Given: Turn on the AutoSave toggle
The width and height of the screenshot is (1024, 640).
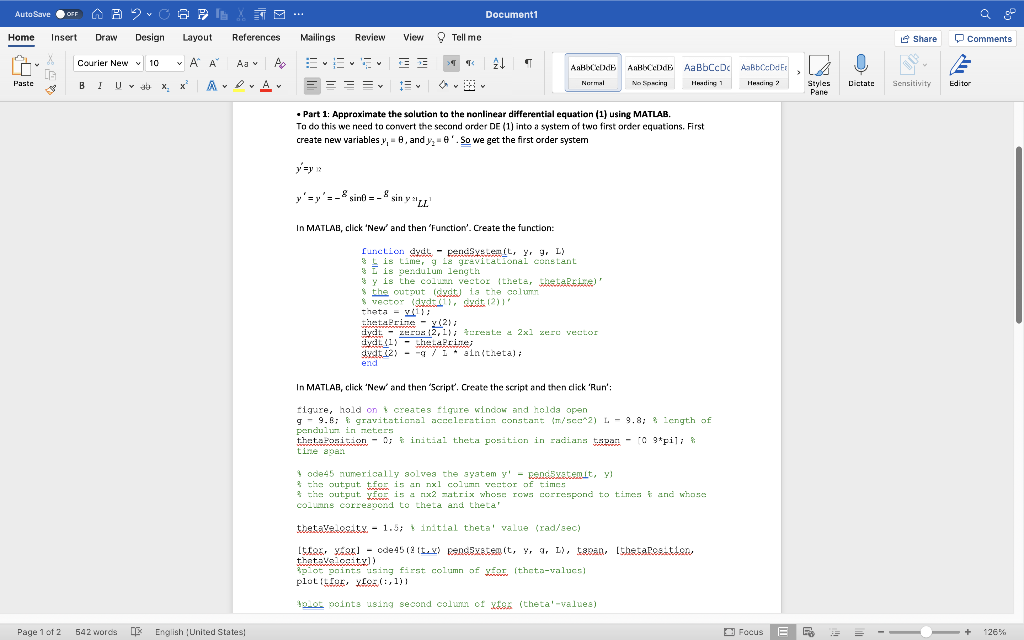Looking at the screenshot, I should [x=67, y=13].
